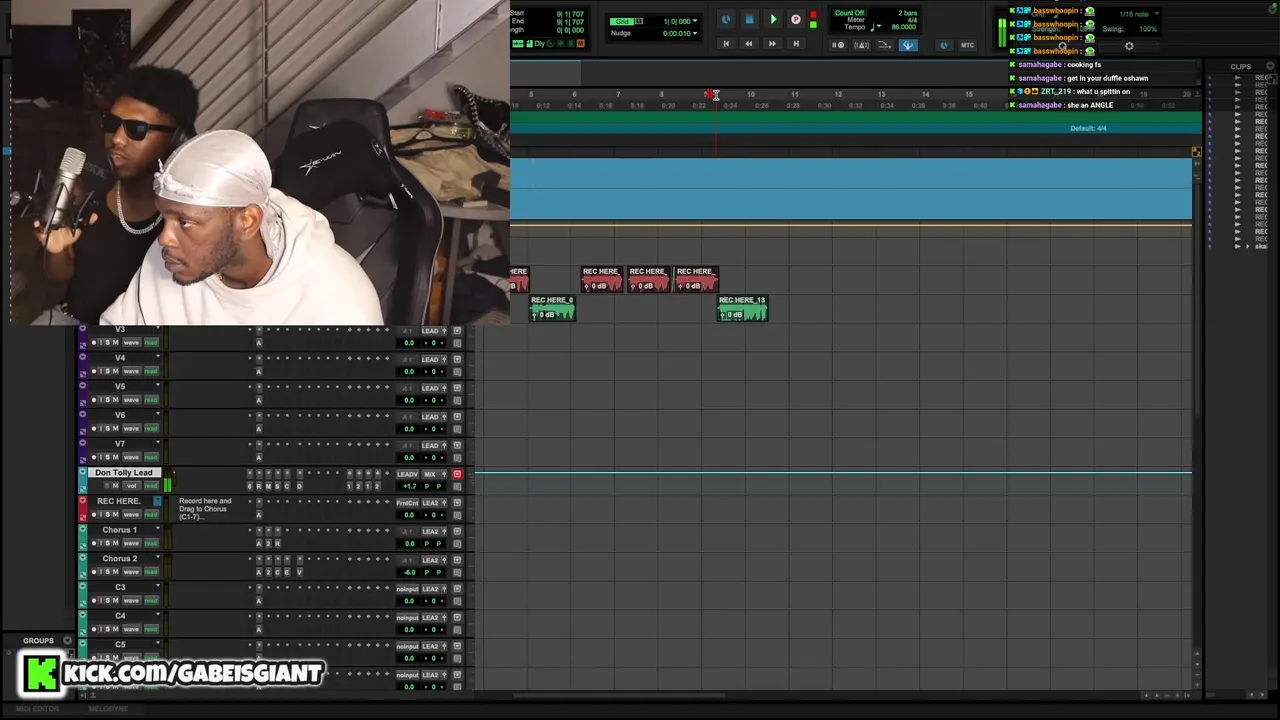Screen dimensions: 1280x720
Task: Open the 1/16 note quantize dropdown
Action: [x=1156, y=14]
